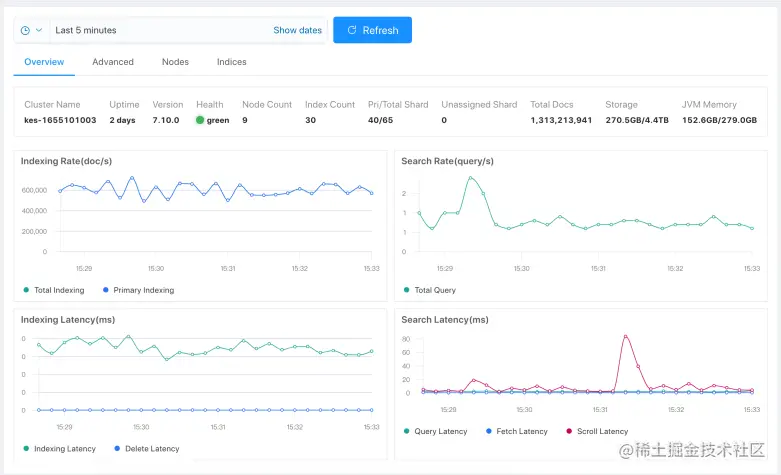Toggle Query Latency legend dot
The width and height of the screenshot is (781, 475).
pyautogui.click(x=406, y=431)
